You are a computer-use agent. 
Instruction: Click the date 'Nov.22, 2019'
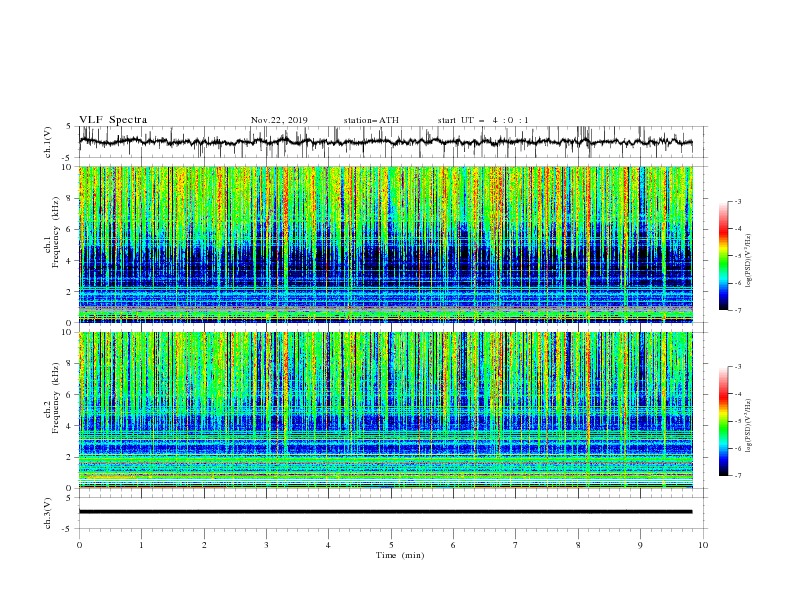click(279, 120)
